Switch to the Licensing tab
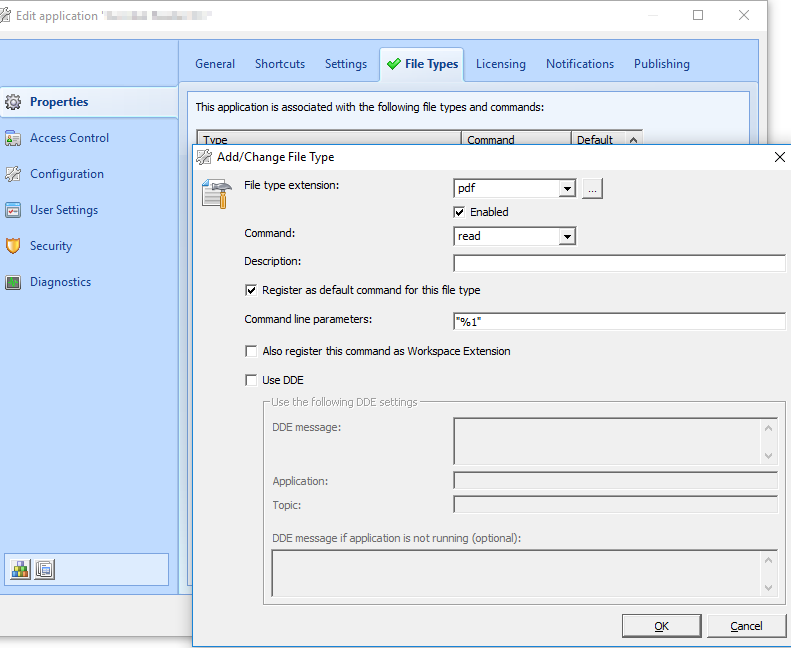The width and height of the screenshot is (791, 648). coord(500,64)
